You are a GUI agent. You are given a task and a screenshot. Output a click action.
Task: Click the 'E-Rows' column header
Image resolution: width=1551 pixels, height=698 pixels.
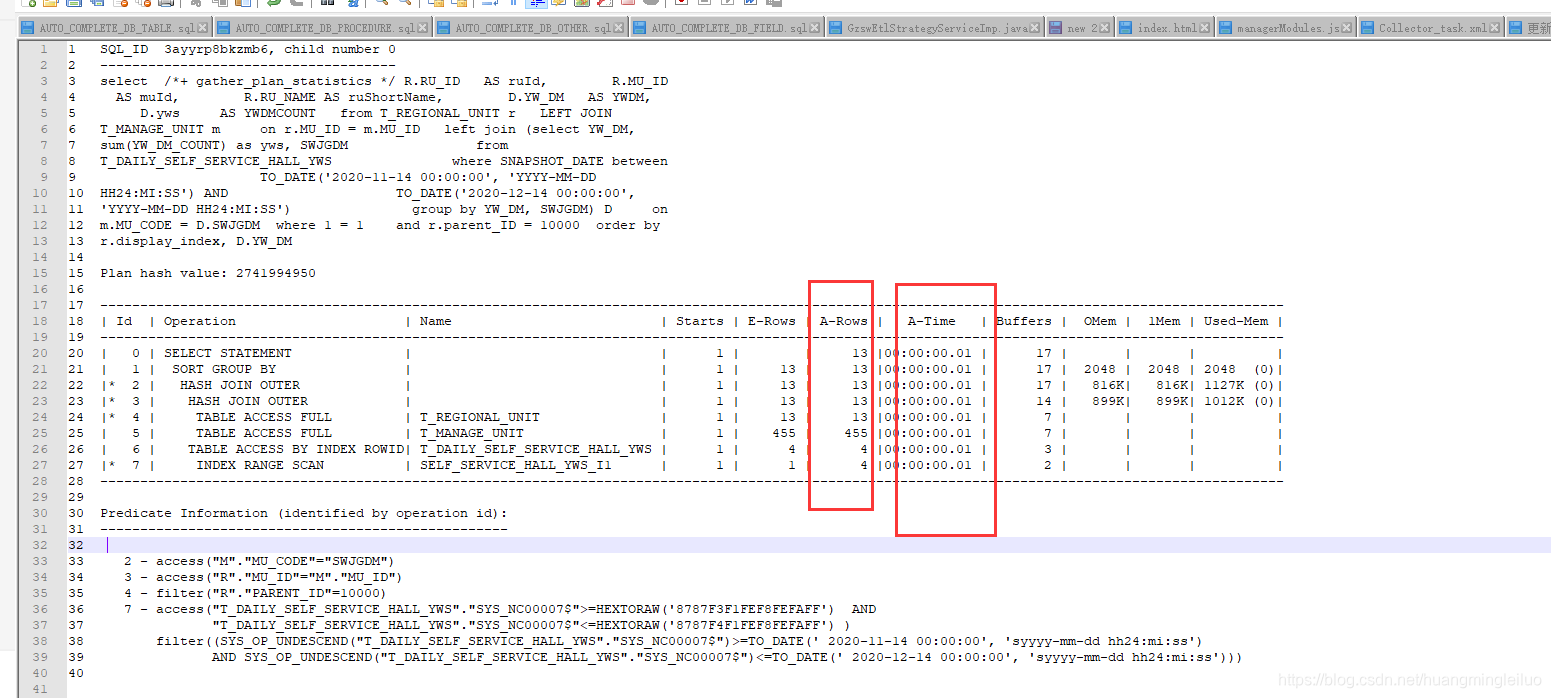coord(772,321)
